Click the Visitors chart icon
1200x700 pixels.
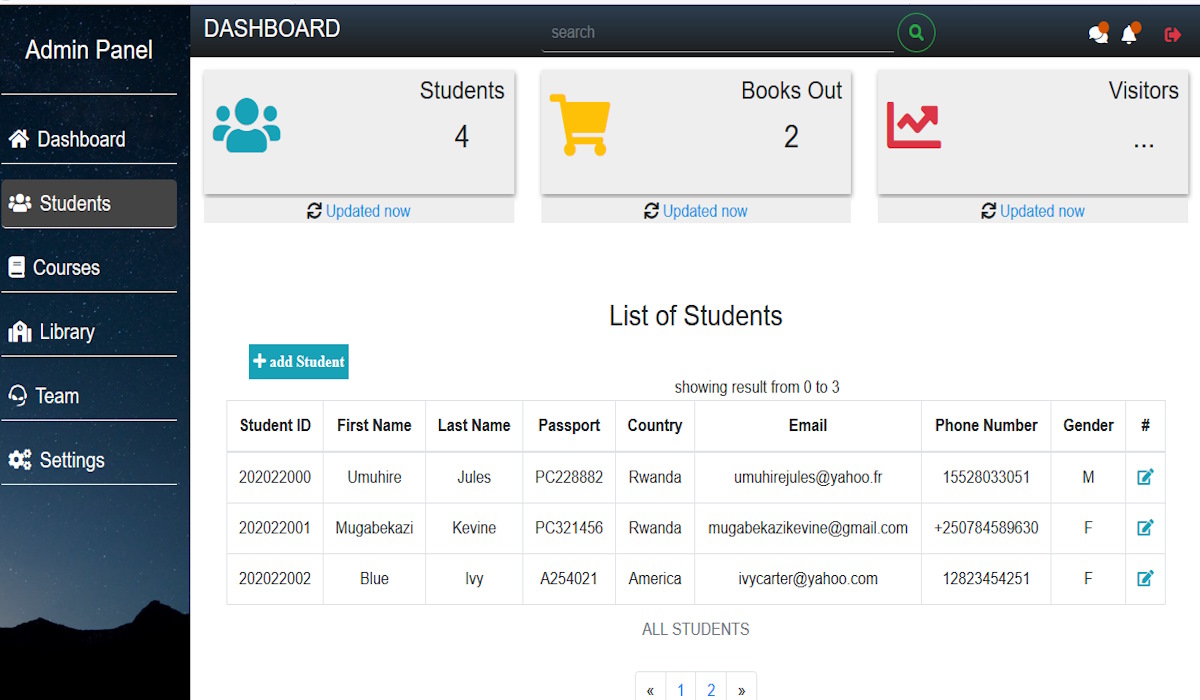tap(913, 125)
